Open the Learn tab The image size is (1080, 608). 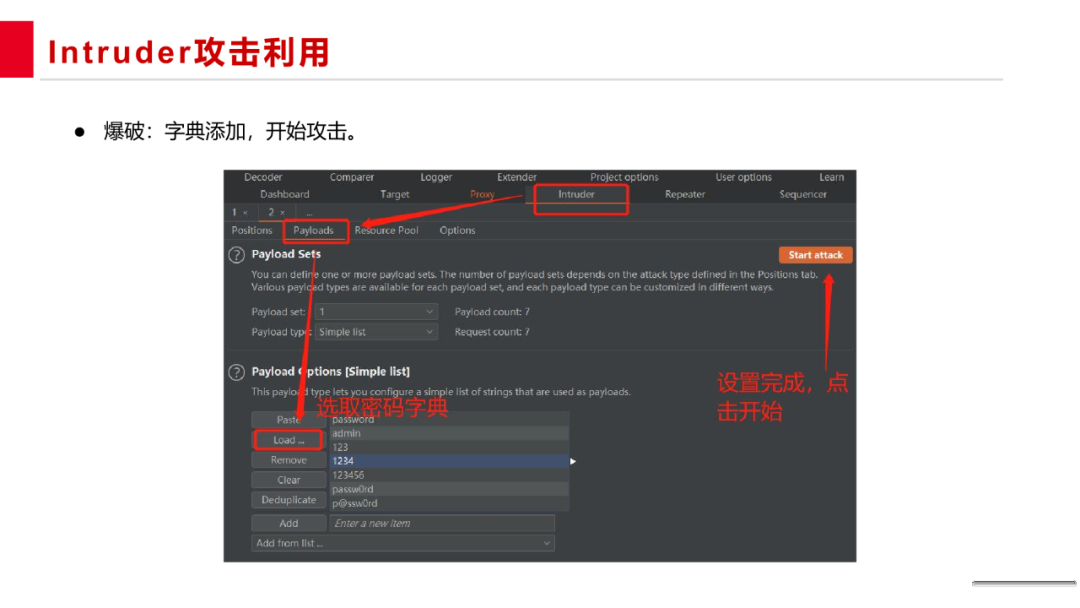(x=831, y=177)
